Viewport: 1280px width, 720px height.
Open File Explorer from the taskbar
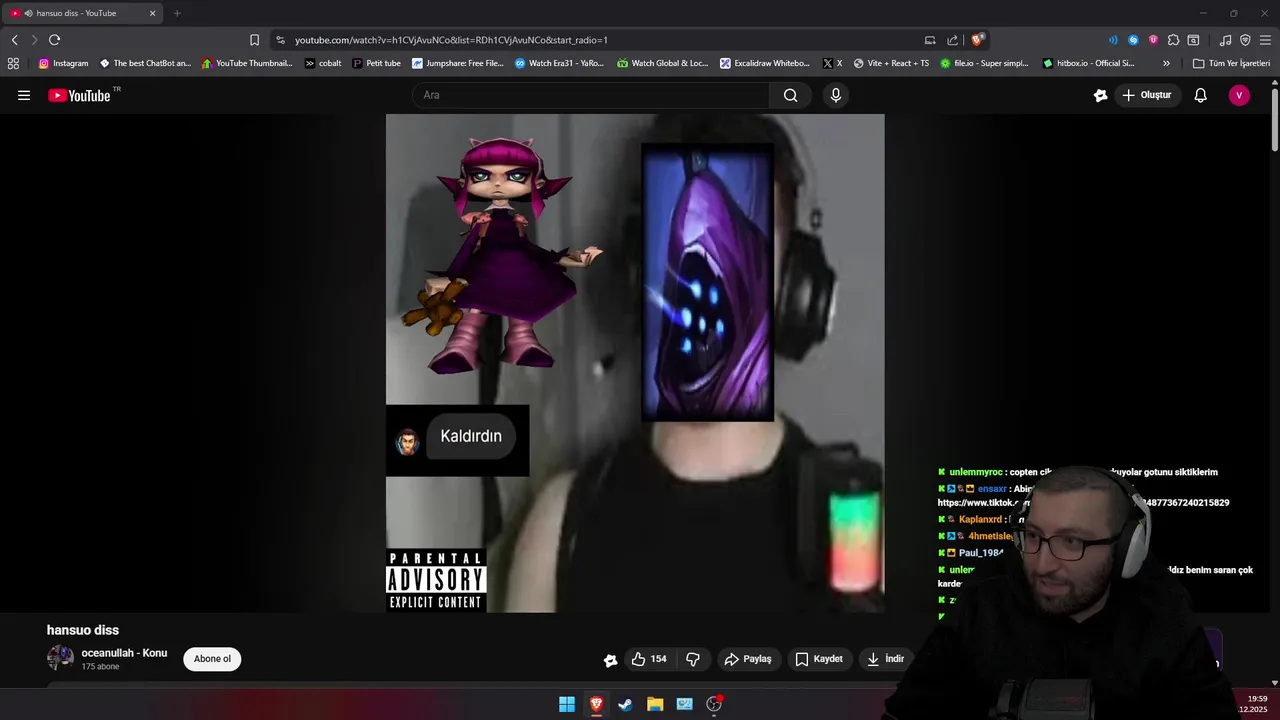655,704
